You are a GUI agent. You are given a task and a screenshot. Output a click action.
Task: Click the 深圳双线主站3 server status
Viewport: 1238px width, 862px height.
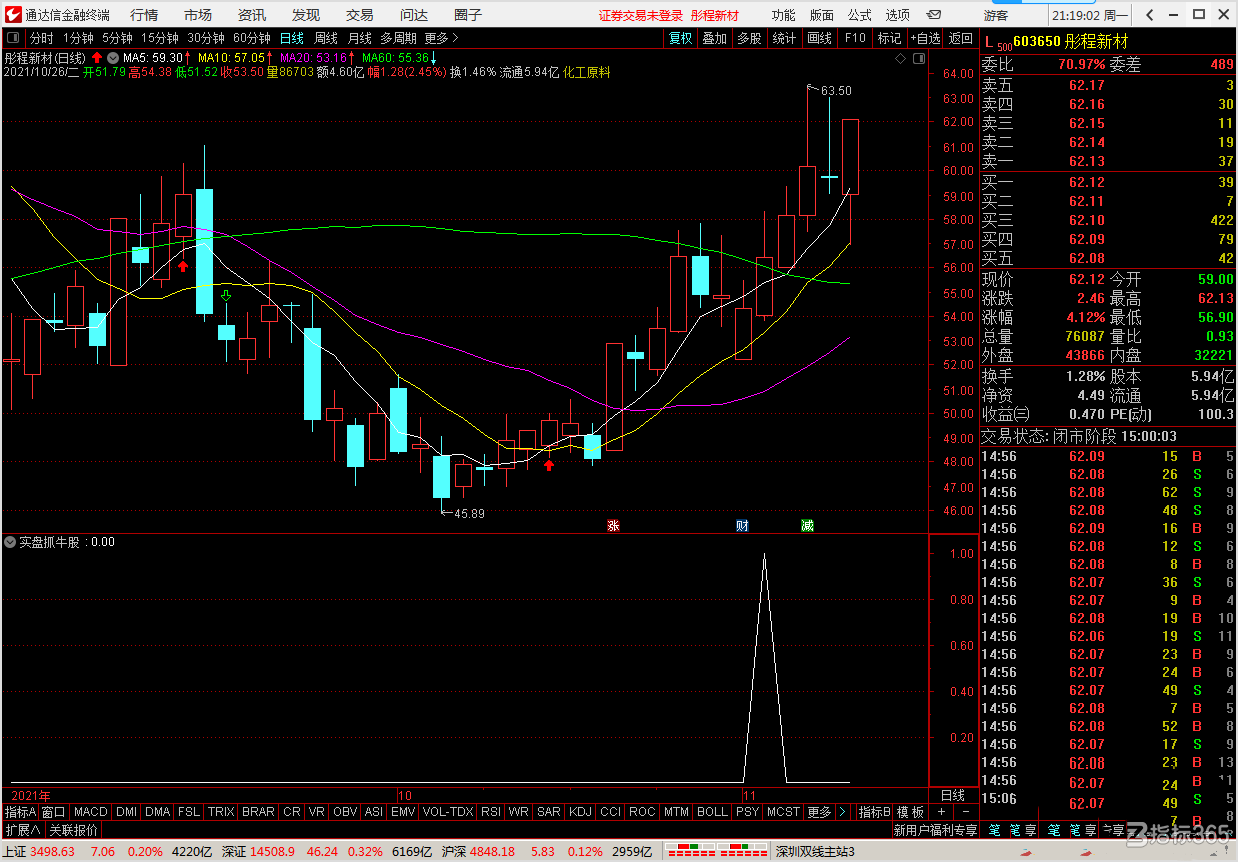[x=815, y=852]
